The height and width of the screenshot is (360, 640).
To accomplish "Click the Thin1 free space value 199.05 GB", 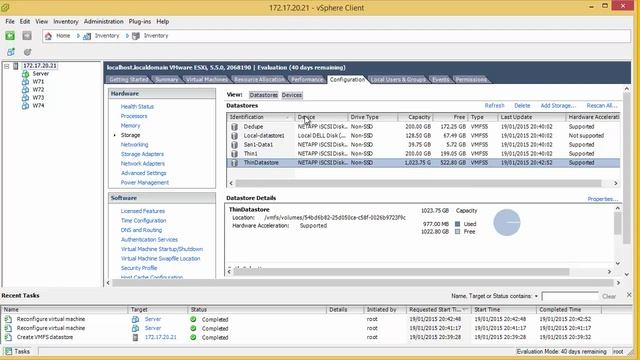I will coord(453,153).
